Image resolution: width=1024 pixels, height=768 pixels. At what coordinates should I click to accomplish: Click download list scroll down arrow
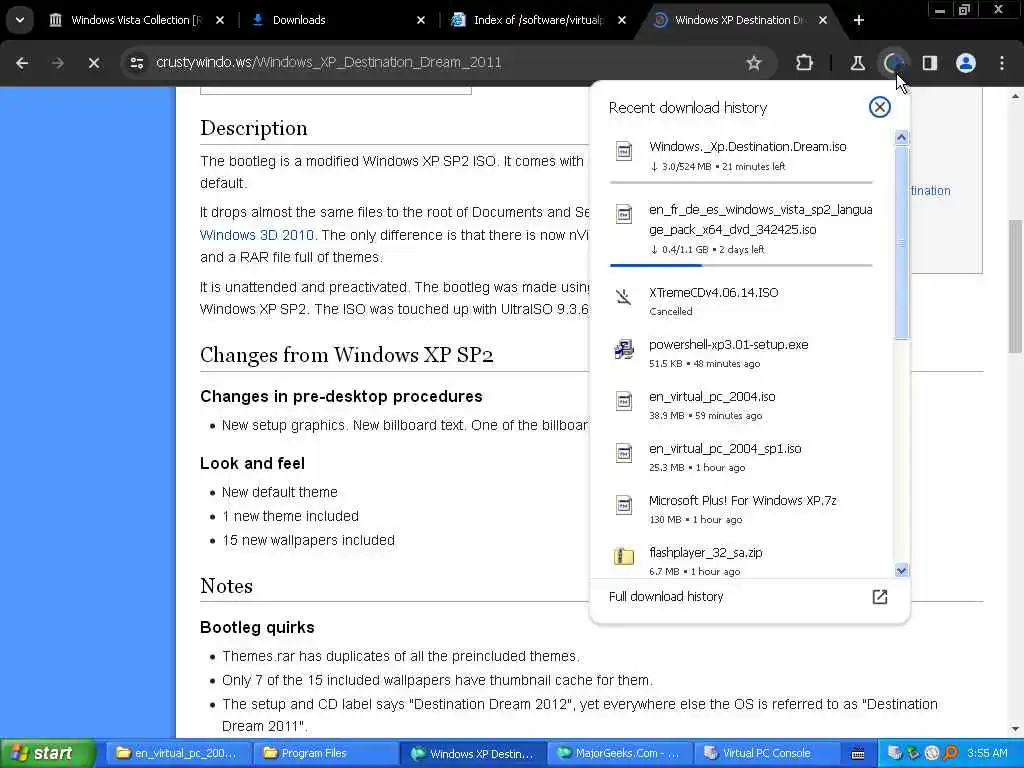point(901,571)
